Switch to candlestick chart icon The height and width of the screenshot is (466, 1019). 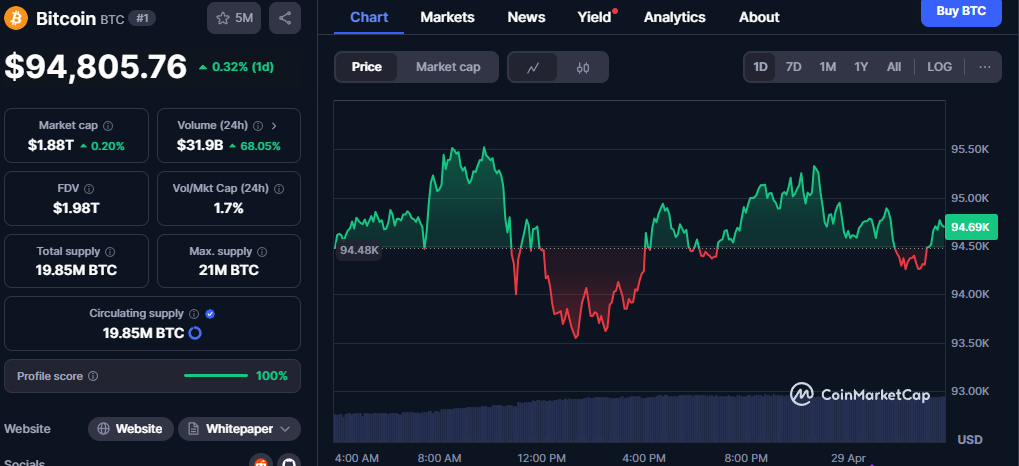click(583, 67)
